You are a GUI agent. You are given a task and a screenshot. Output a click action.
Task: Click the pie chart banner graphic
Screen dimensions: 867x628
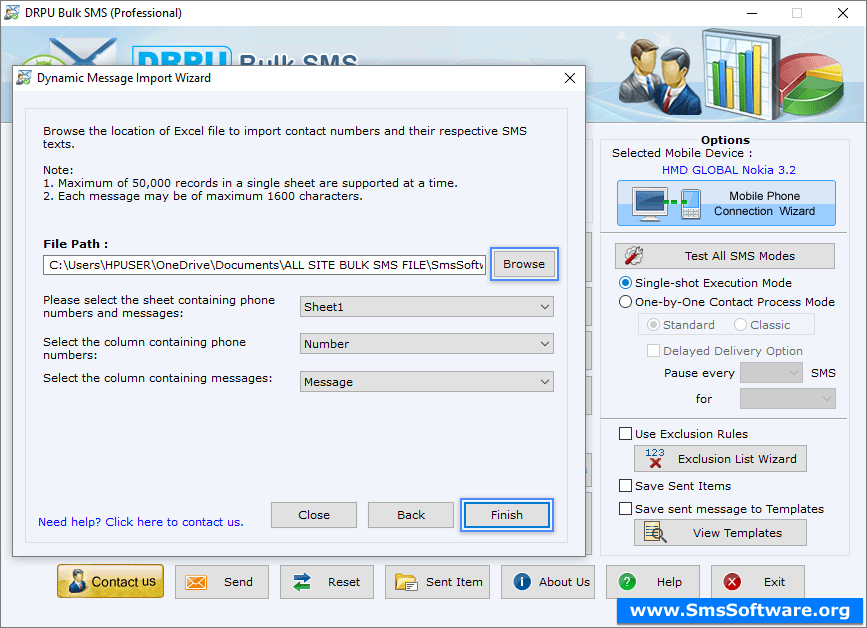(812, 84)
